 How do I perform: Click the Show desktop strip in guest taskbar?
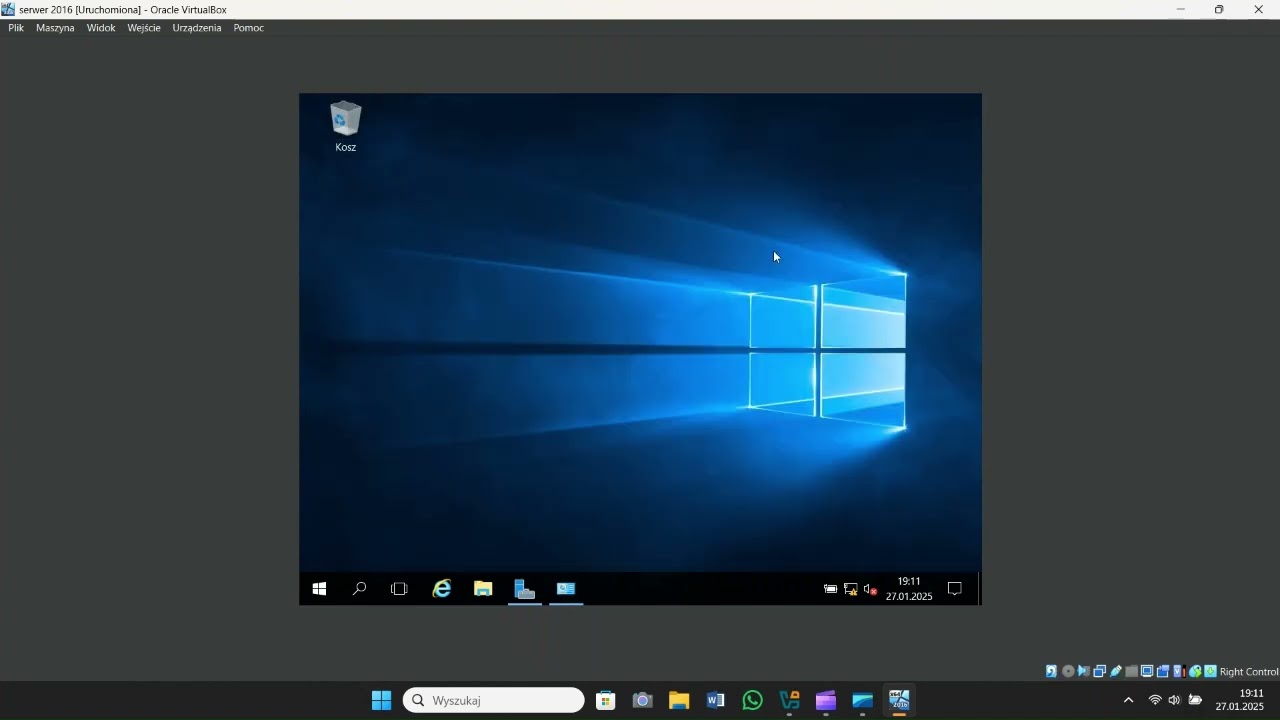tap(979, 589)
